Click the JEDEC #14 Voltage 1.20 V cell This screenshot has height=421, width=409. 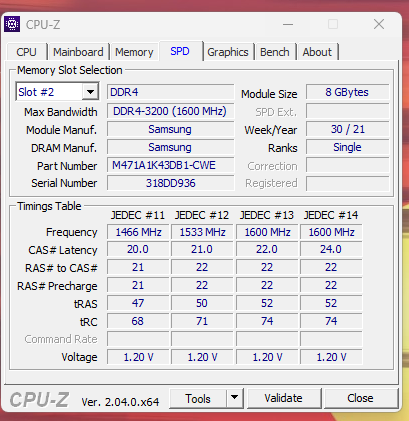[x=331, y=357]
